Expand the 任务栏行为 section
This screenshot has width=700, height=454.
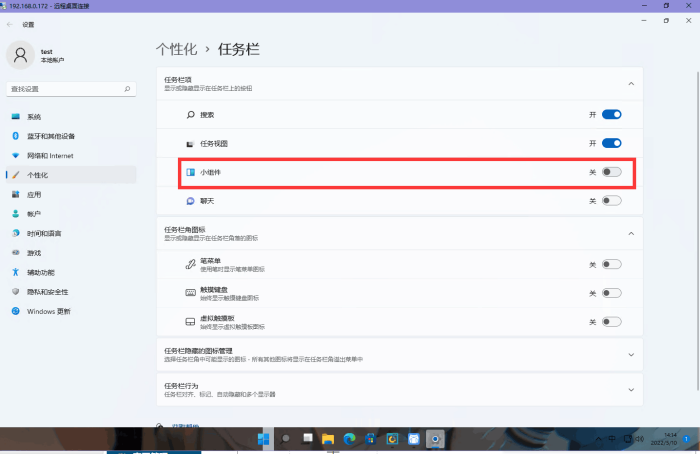click(x=630, y=388)
